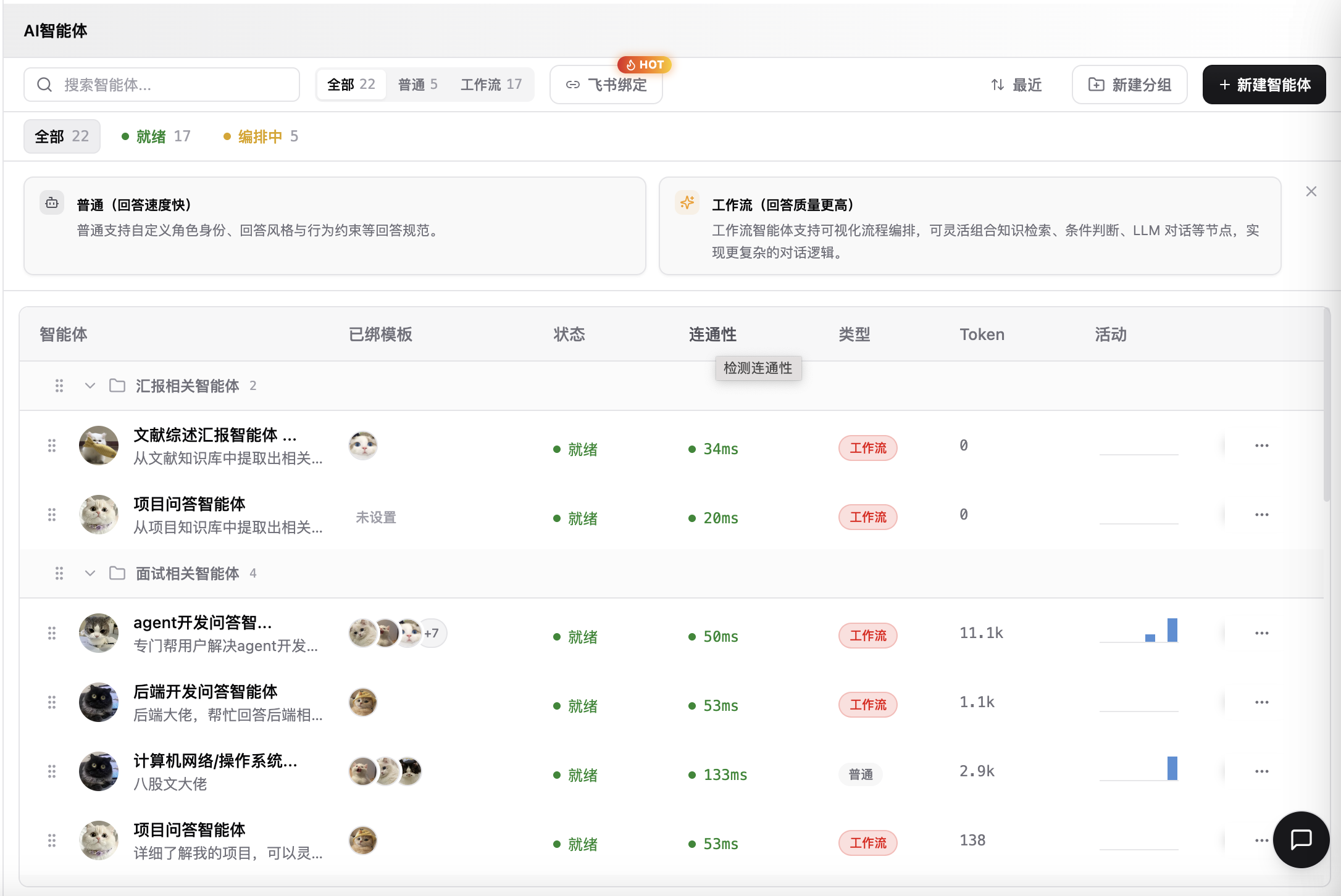Click activity chart of 计算机网络/操作系统 row
Viewport: 1341px width, 896px height.
click(x=1139, y=769)
